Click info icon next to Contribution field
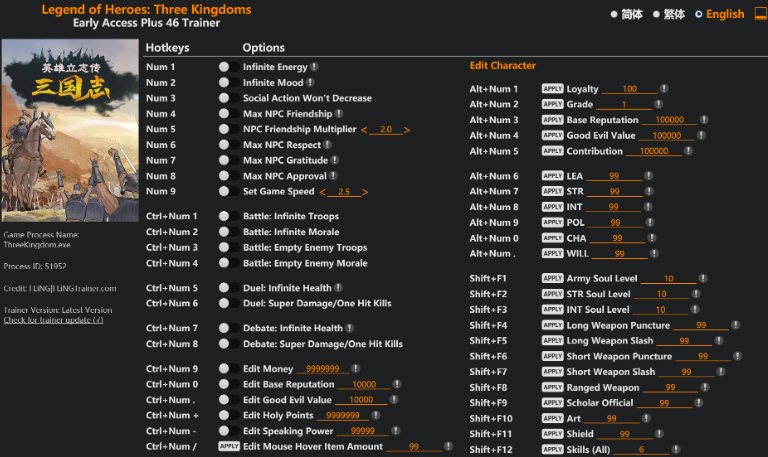The width and height of the screenshot is (768, 457). tap(690, 151)
